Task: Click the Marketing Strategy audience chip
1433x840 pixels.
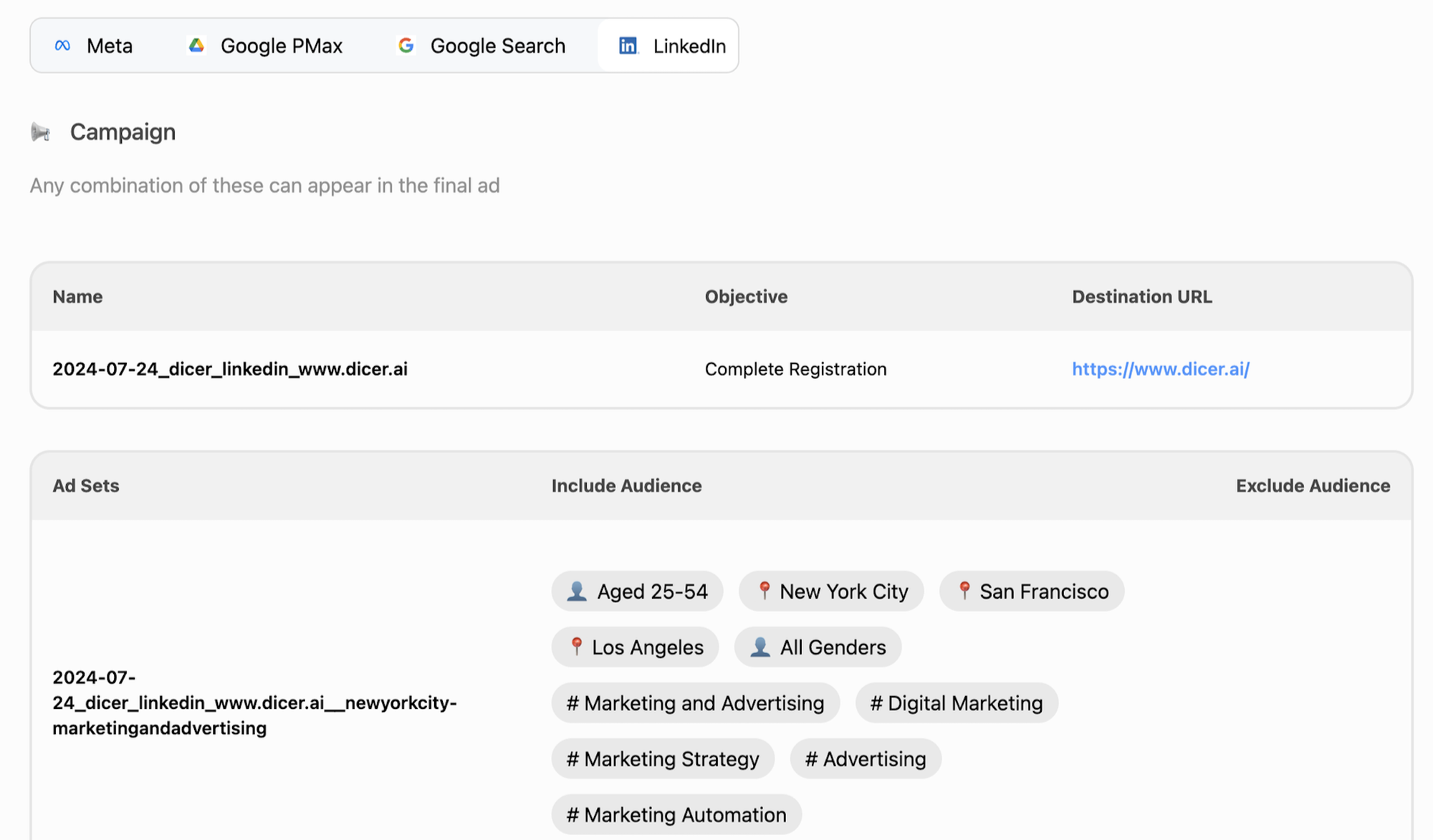Action: click(x=662, y=759)
